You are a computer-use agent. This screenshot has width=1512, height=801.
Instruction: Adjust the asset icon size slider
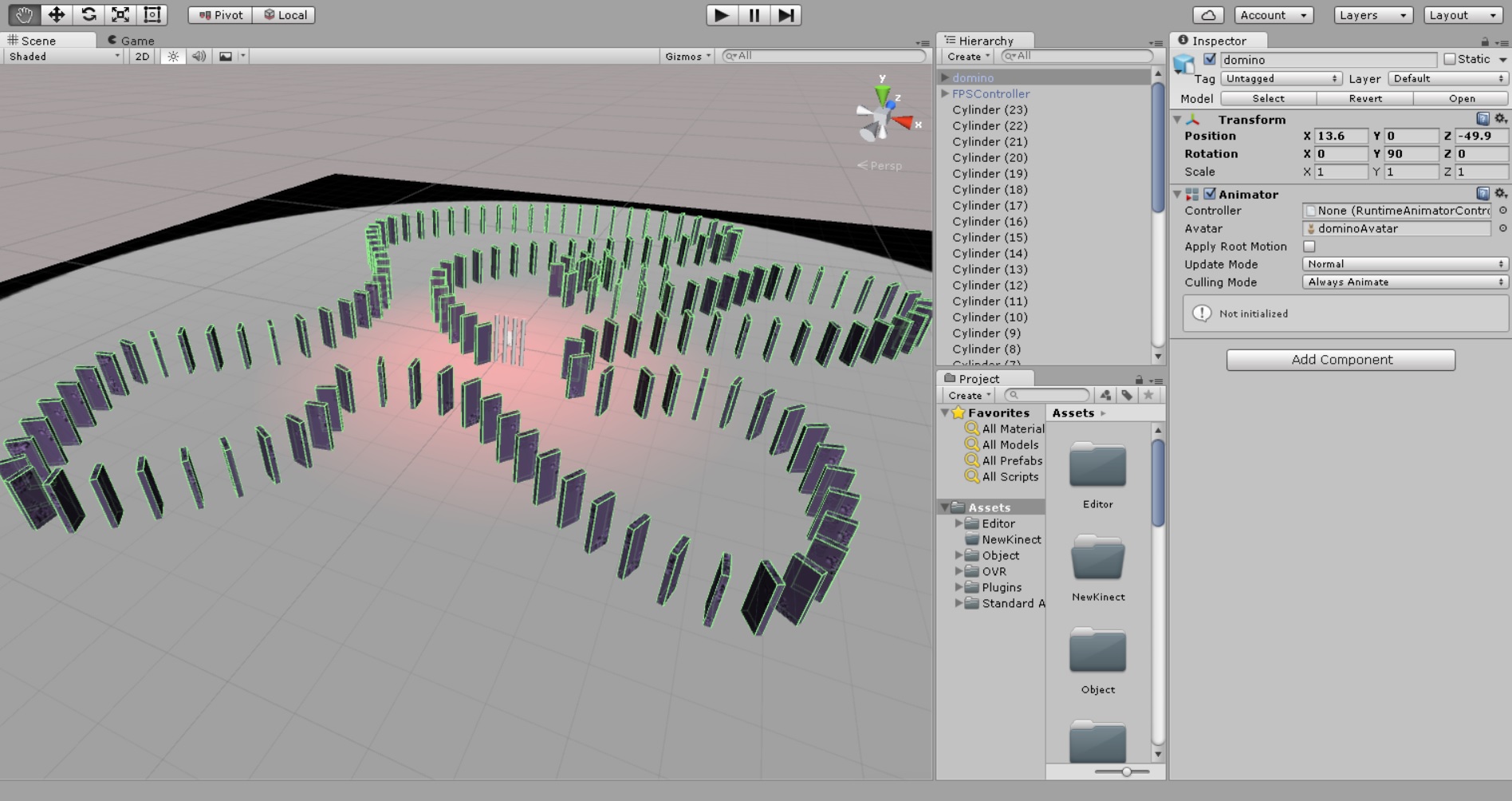(1126, 771)
